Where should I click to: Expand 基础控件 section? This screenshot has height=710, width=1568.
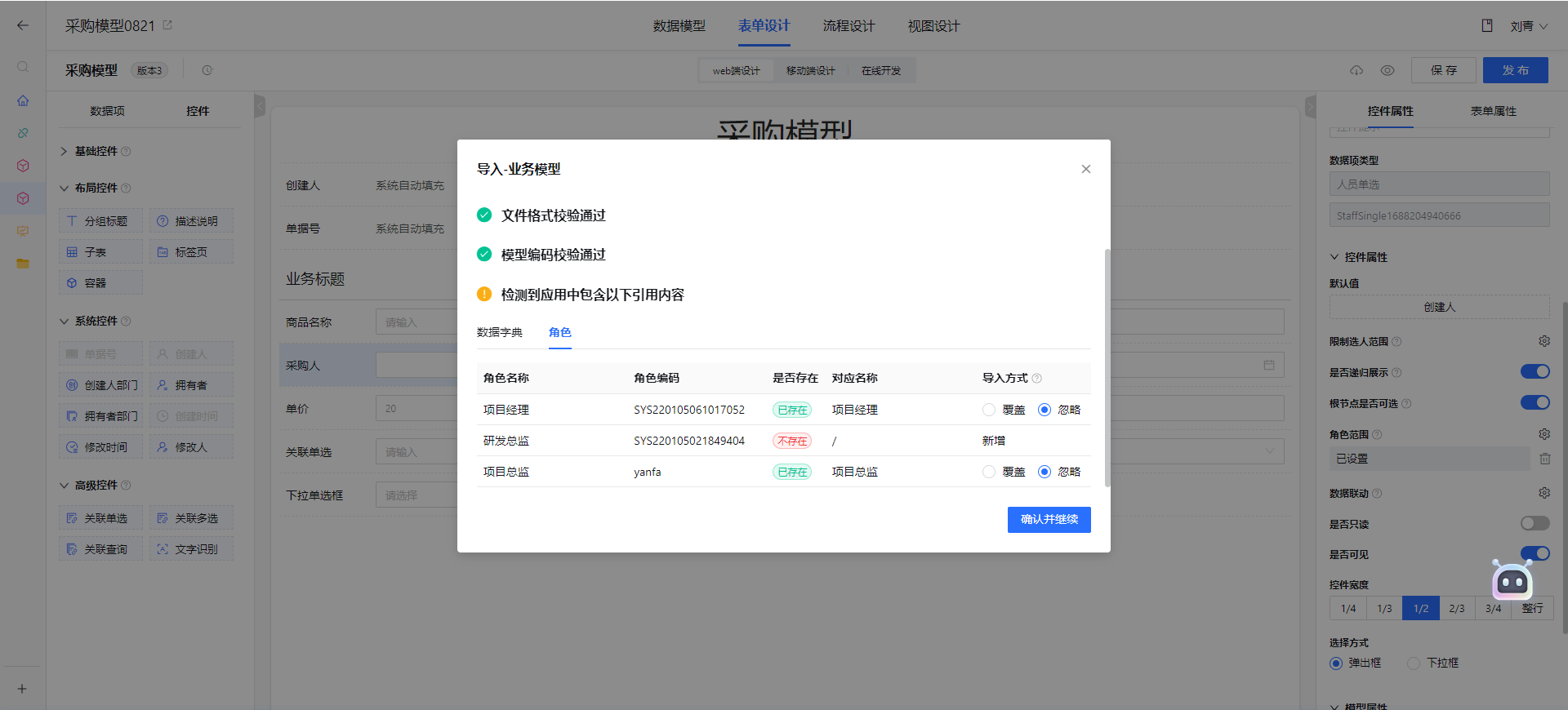point(65,151)
